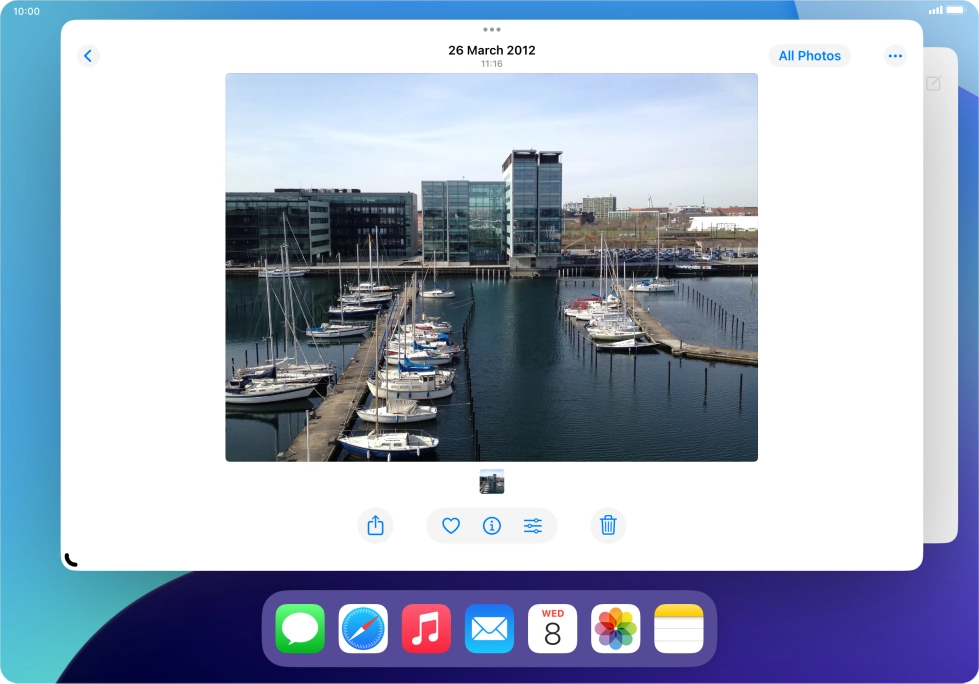The image size is (979, 684).
Task: Tap the active call indicator
Action: (x=69, y=559)
